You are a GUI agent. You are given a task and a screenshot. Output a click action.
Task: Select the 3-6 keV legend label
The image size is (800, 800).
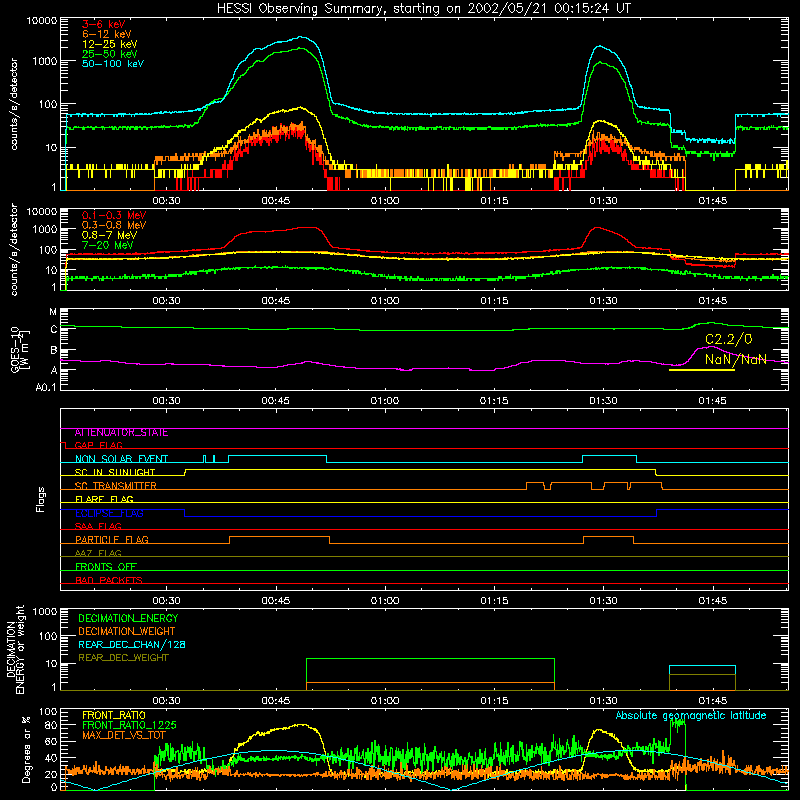pyautogui.click(x=103, y=24)
